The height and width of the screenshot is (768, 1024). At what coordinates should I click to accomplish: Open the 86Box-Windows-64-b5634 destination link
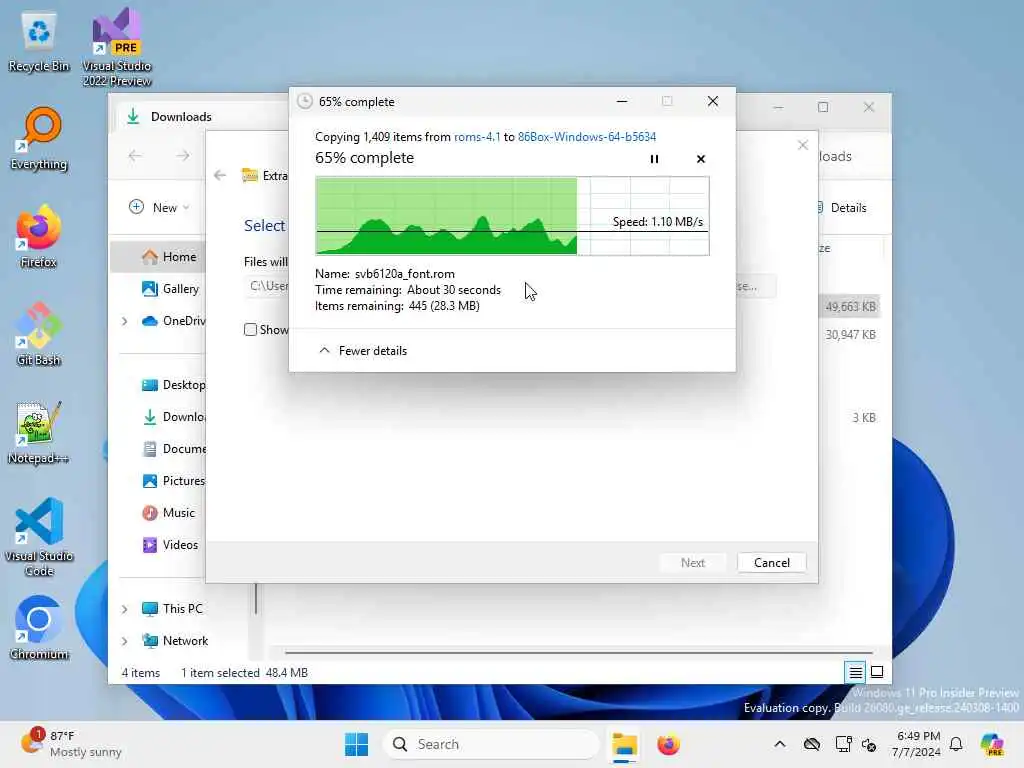(586, 136)
